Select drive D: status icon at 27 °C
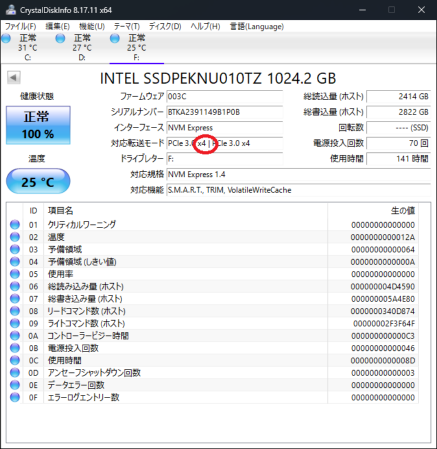Image resolution: width=437 pixels, height=449 pixels. (x=60, y=39)
